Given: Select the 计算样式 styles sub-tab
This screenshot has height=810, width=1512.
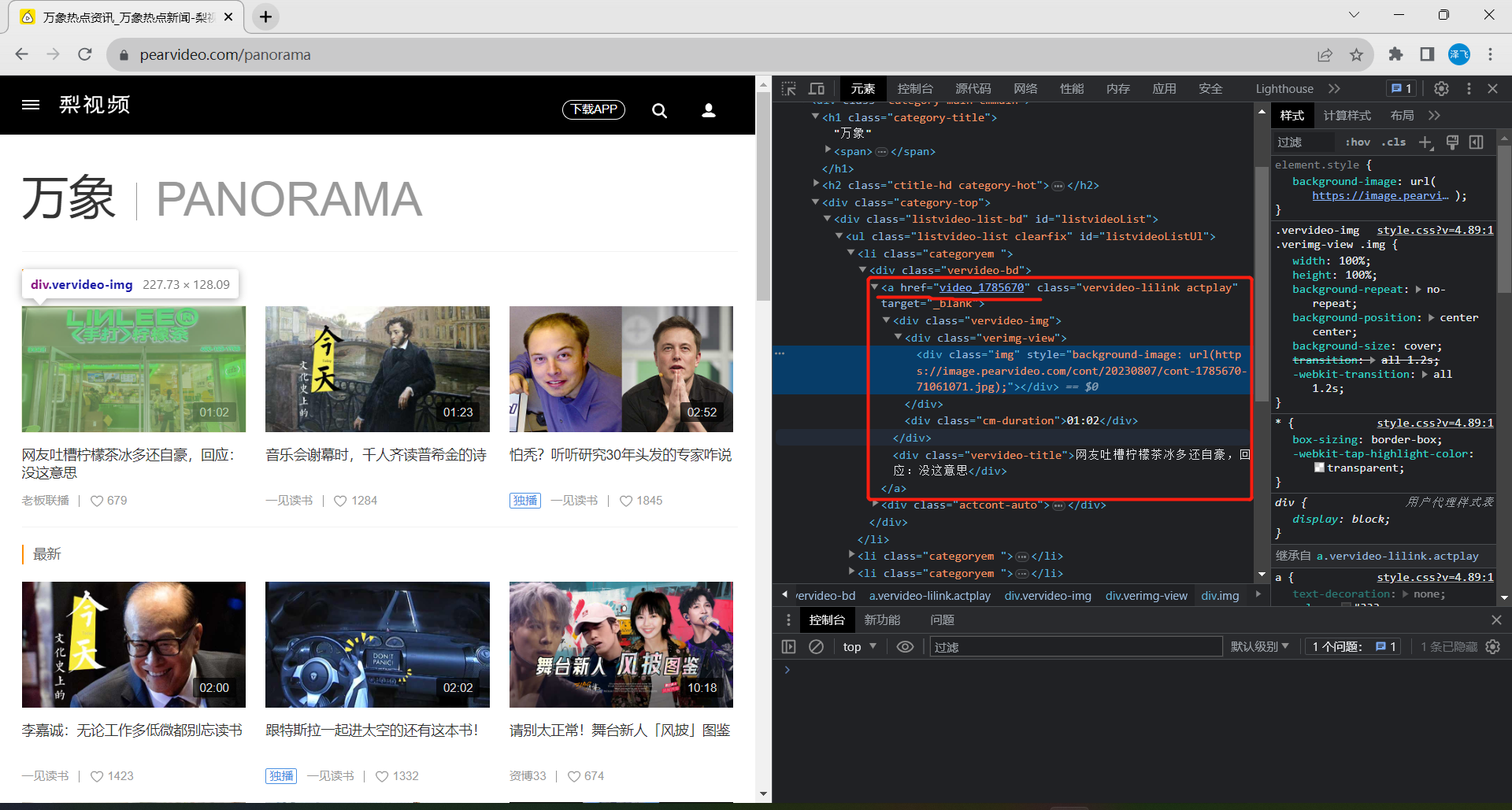Looking at the screenshot, I should click(x=1347, y=116).
